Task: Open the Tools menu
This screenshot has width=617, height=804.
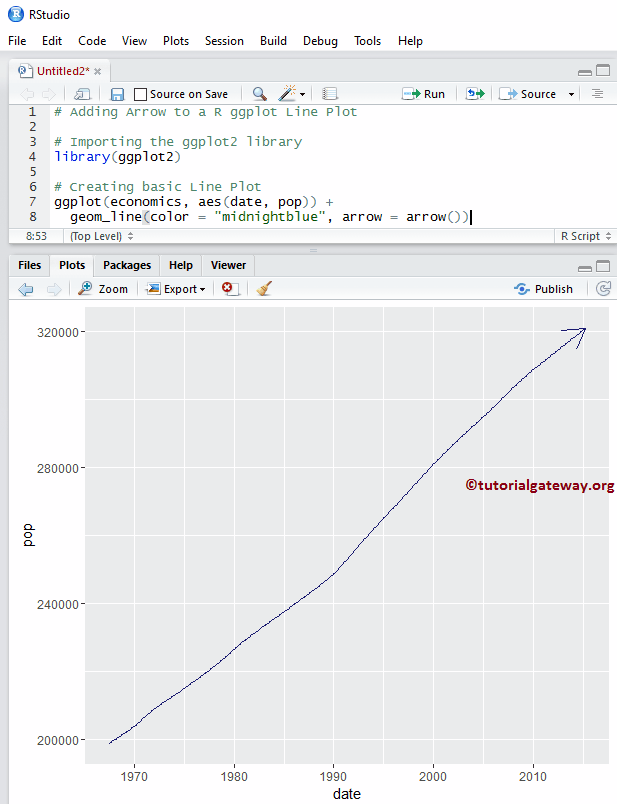Action: pos(367,41)
